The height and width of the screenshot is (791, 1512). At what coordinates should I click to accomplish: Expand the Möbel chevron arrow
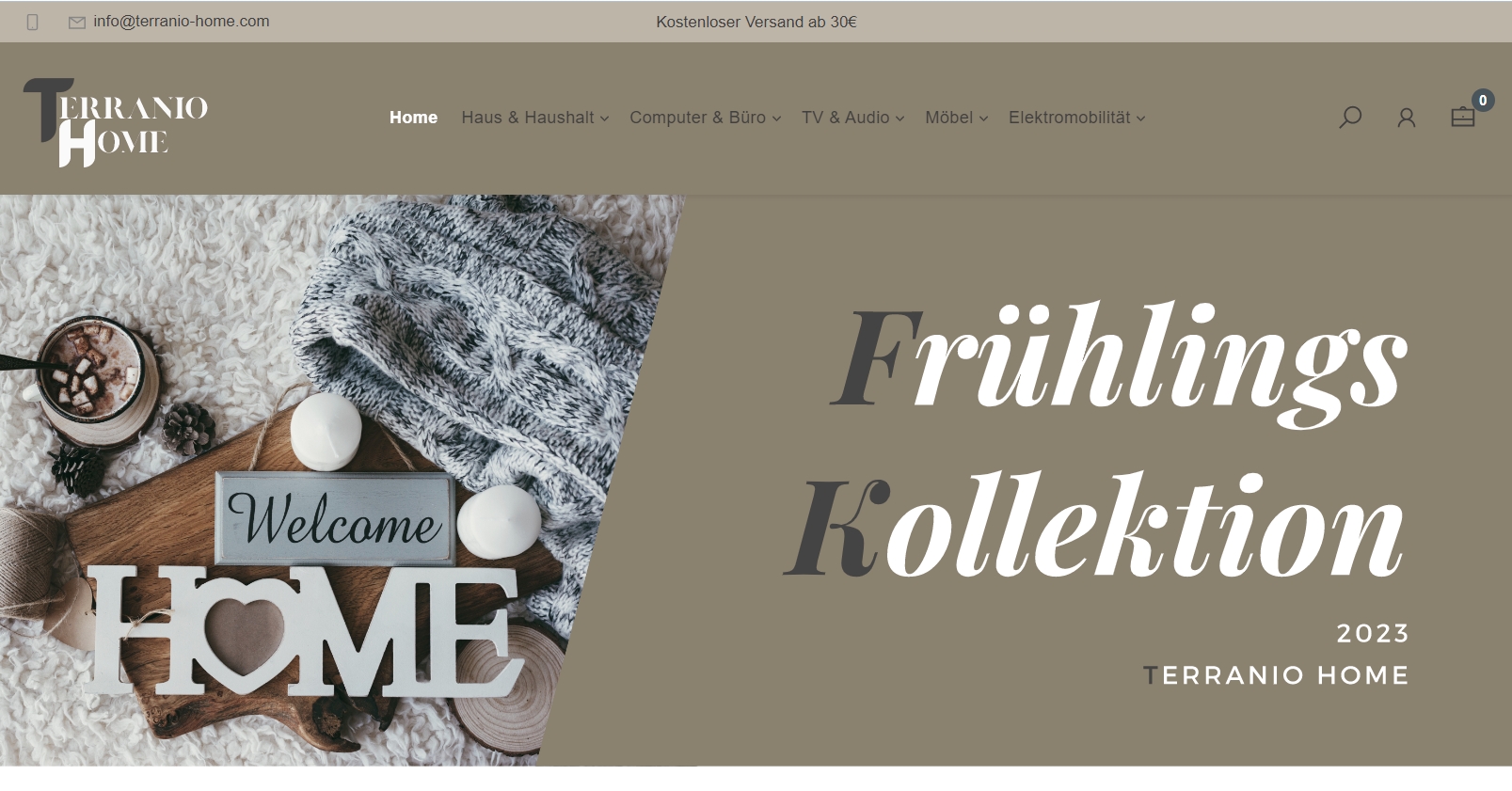click(x=983, y=119)
